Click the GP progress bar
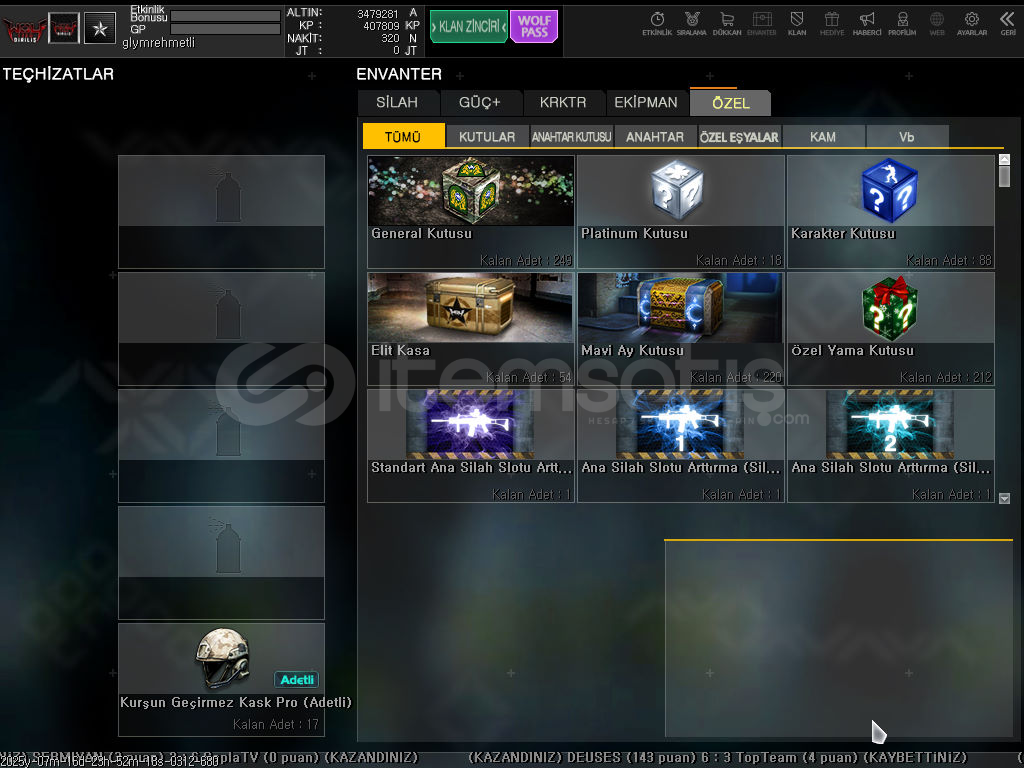The image size is (1024, 768). 225,29
